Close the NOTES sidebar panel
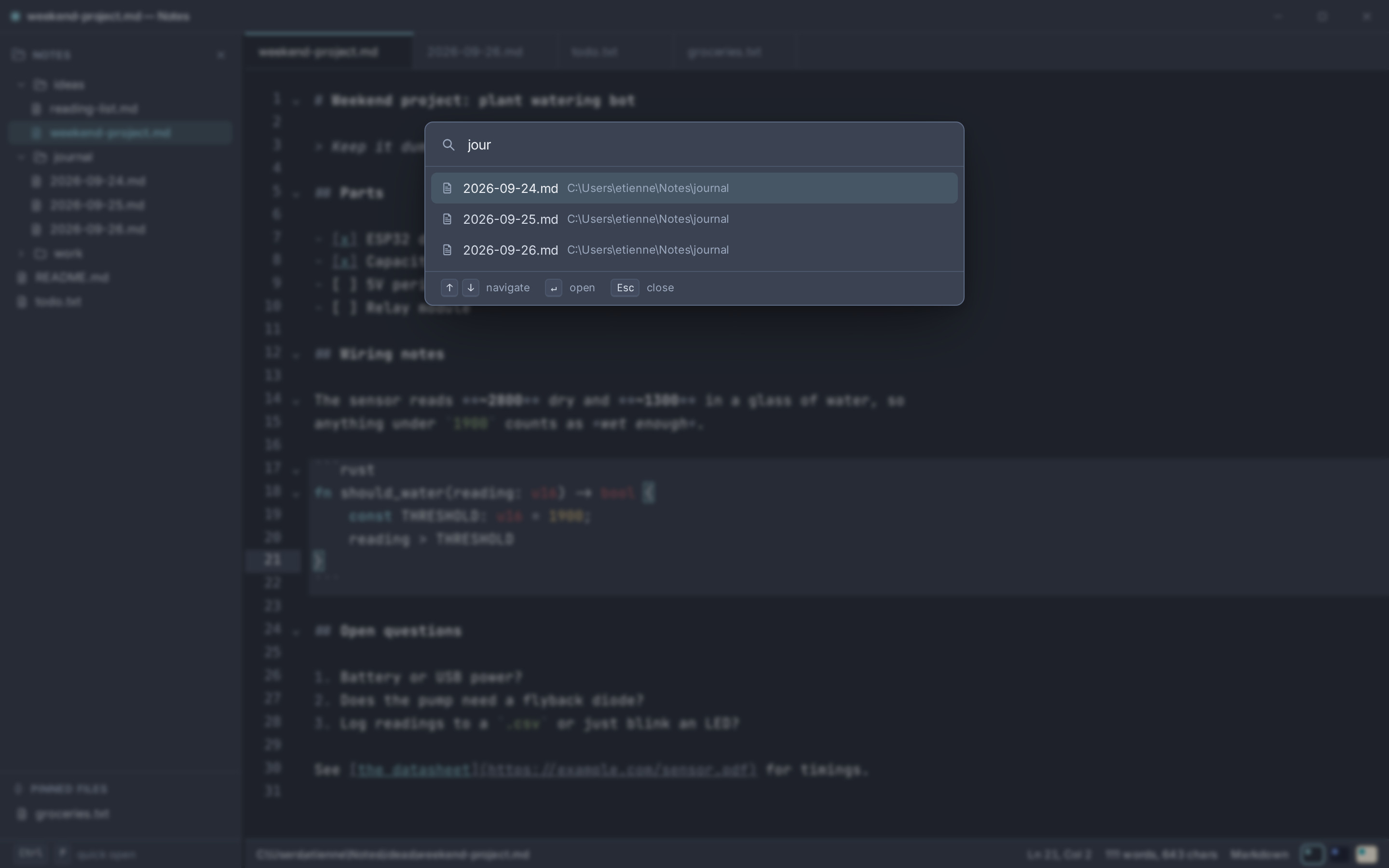 click(220, 55)
